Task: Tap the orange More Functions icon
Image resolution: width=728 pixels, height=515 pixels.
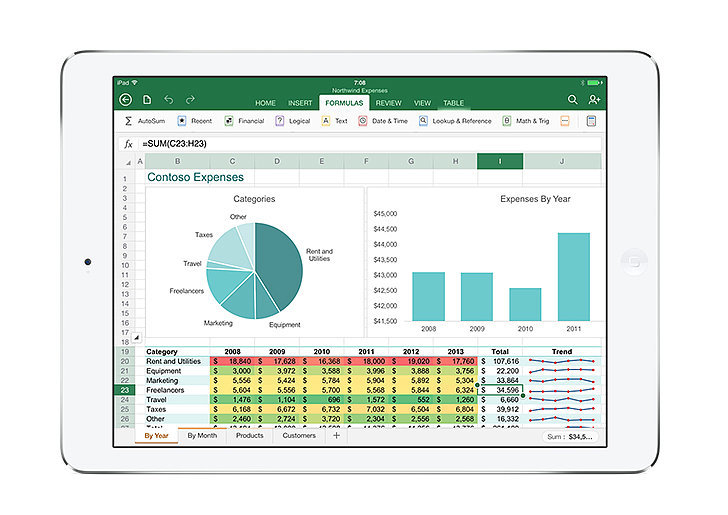Action: [x=565, y=121]
